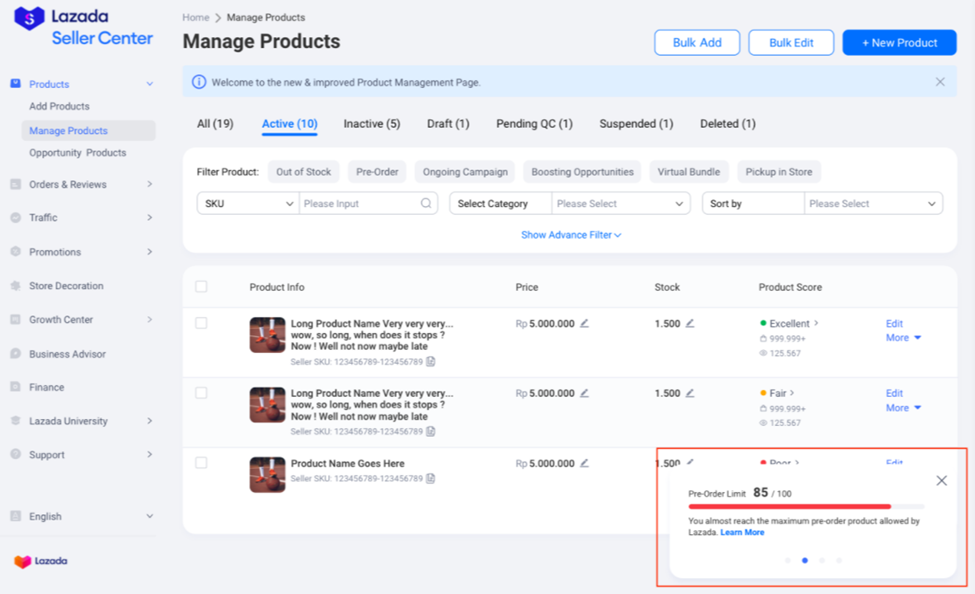Image resolution: width=975 pixels, height=594 pixels.
Task: Toggle the Pickup in Store filter
Action: [x=779, y=172]
